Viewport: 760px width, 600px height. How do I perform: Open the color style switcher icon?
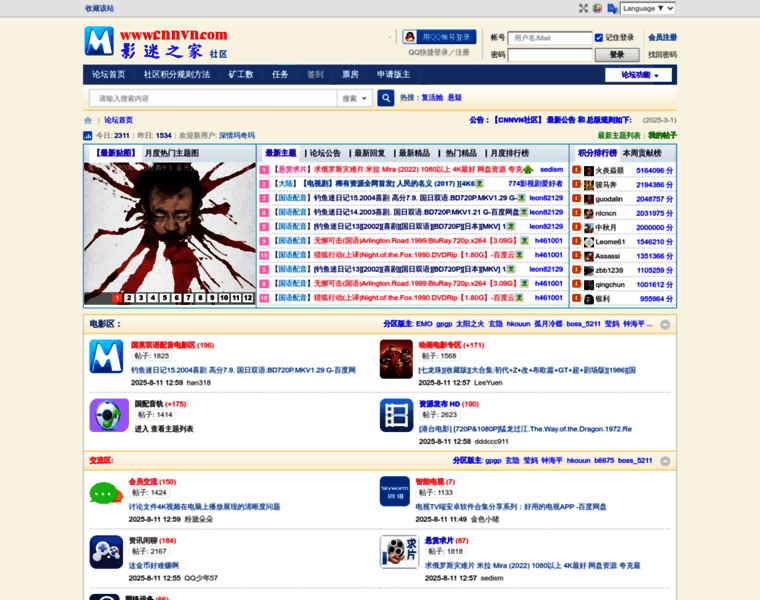(x=597, y=8)
